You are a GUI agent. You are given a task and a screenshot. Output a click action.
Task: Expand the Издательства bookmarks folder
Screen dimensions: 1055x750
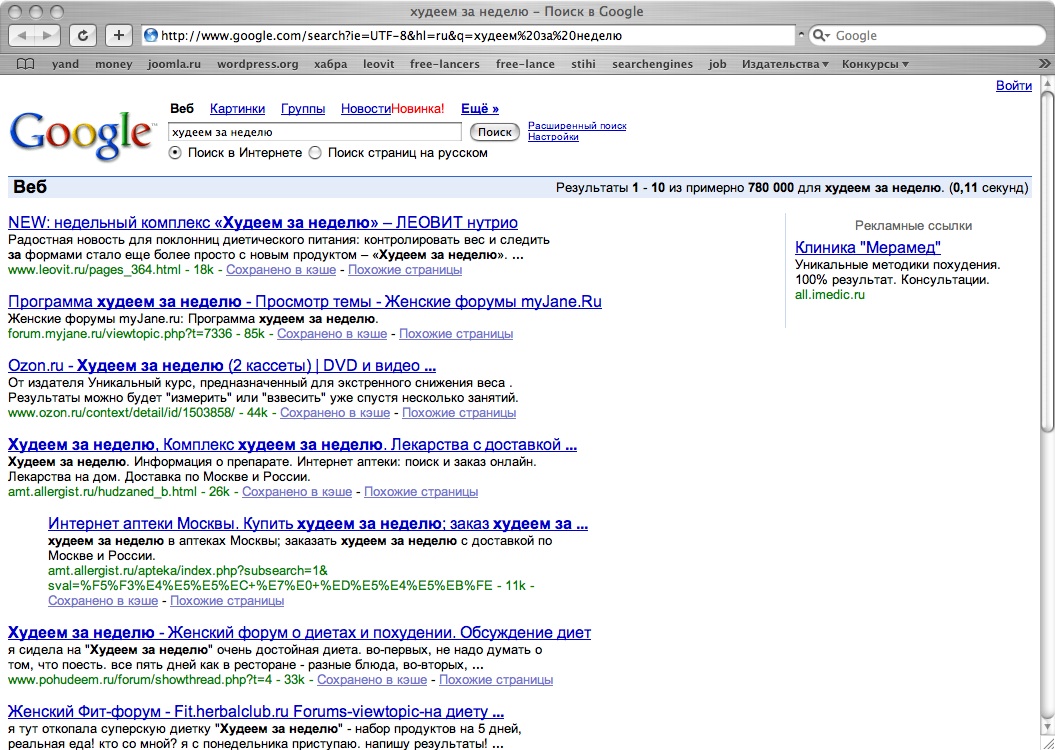[x=785, y=65]
